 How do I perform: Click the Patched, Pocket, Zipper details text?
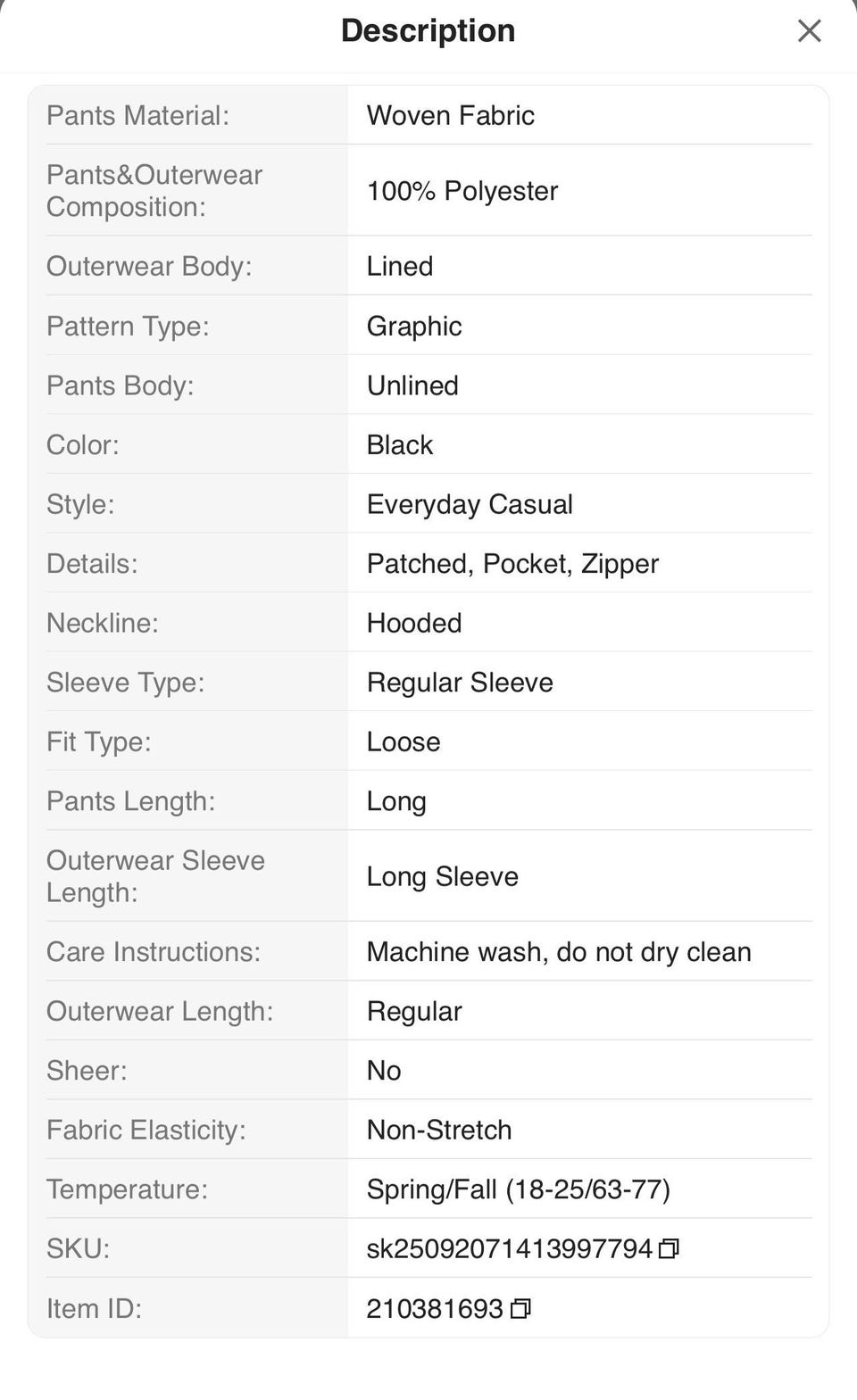tap(512, 564)
